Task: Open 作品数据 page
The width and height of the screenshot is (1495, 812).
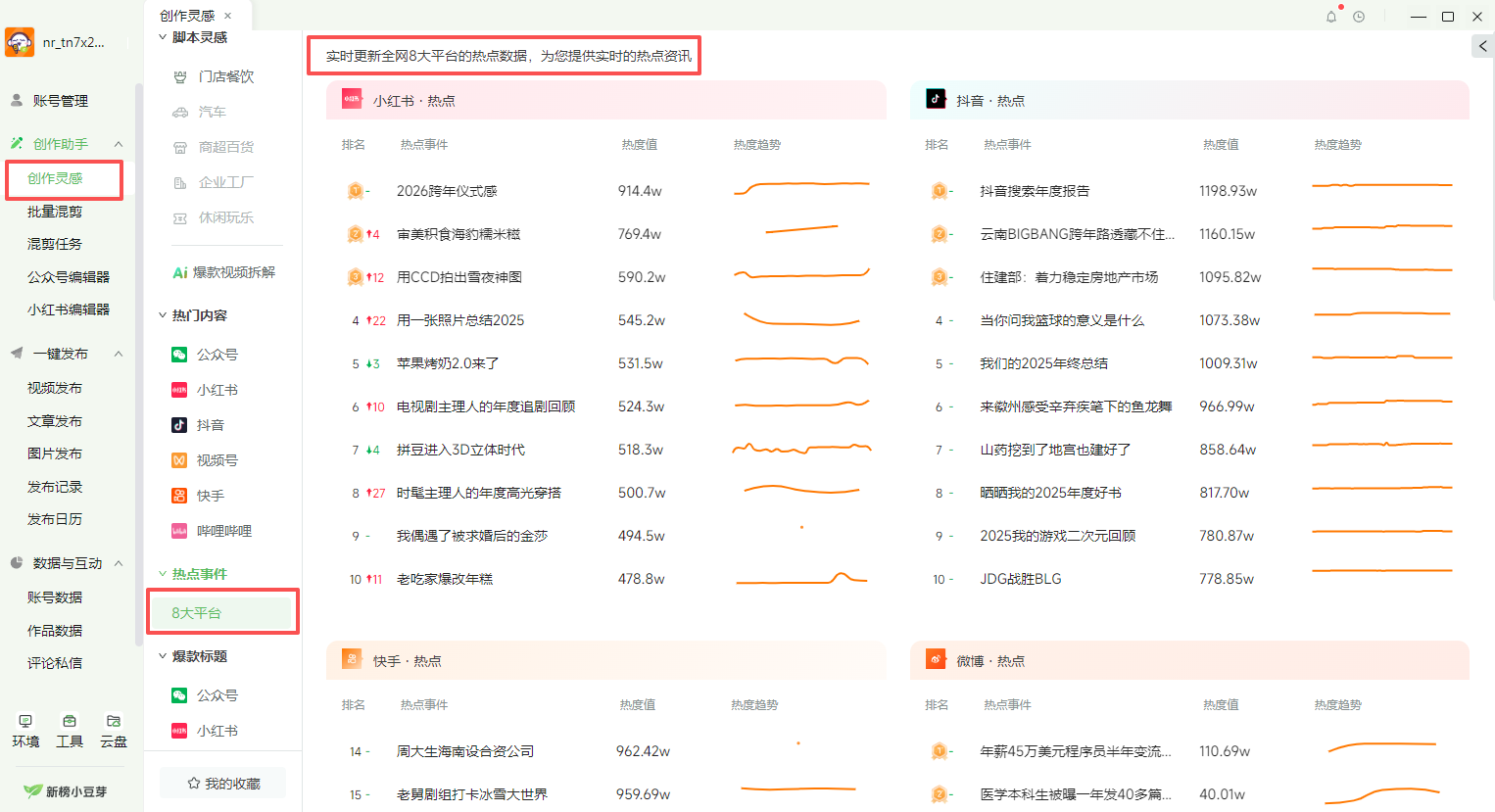Action: click(55, 631)
